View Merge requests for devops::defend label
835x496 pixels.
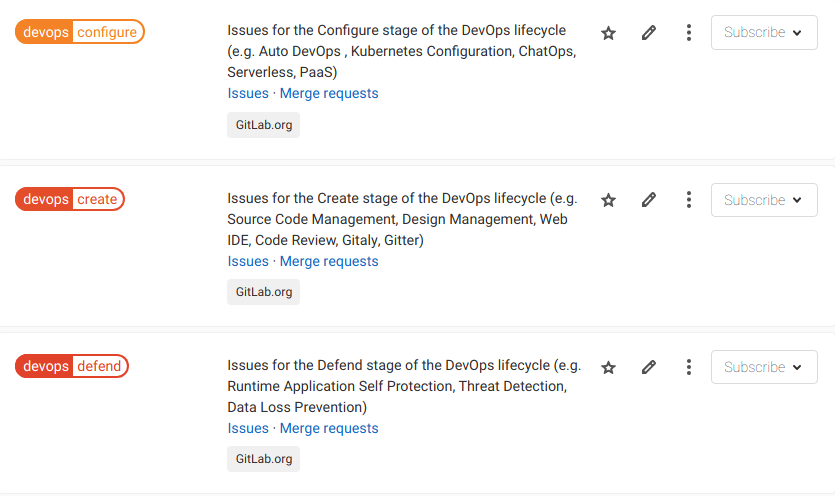click(x=329, y=428)
